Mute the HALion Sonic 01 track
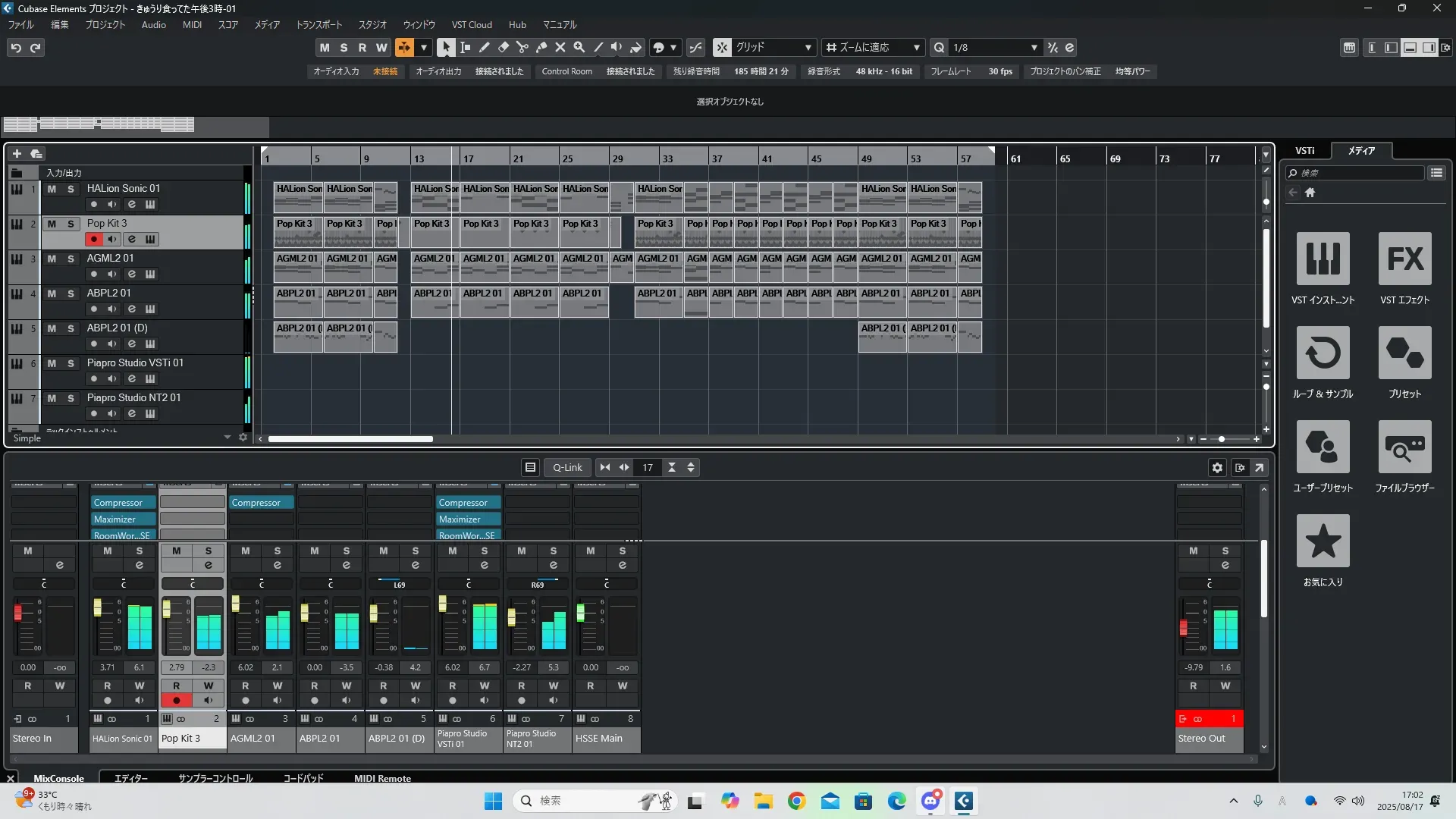The image size is (1456, 819). point(52,189)
